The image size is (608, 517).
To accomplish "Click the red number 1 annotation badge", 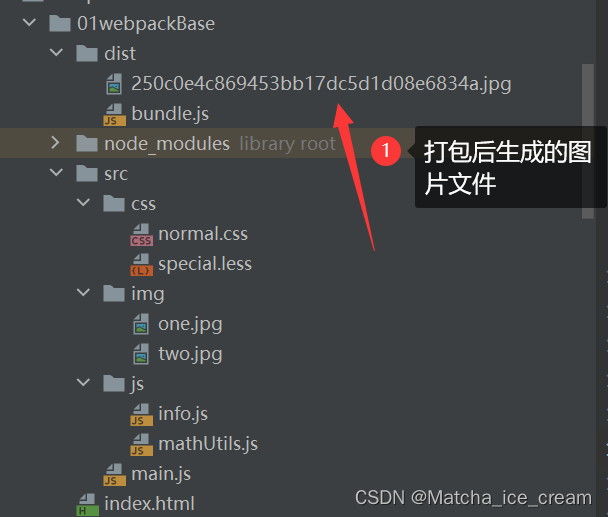I will pos(385,150).
